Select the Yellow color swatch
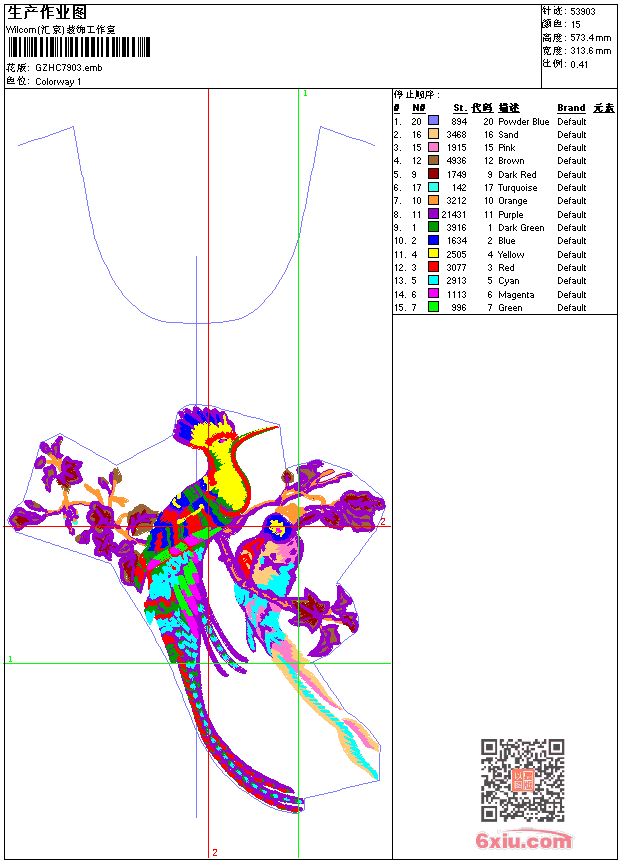This screenshot has height=860, width=620. [x=433, y=254]
